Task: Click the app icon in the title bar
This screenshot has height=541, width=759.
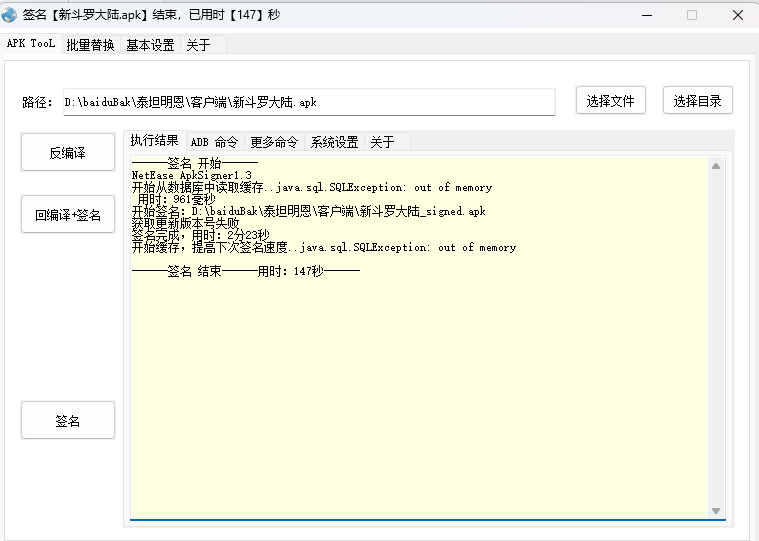Action: (9, 15)
